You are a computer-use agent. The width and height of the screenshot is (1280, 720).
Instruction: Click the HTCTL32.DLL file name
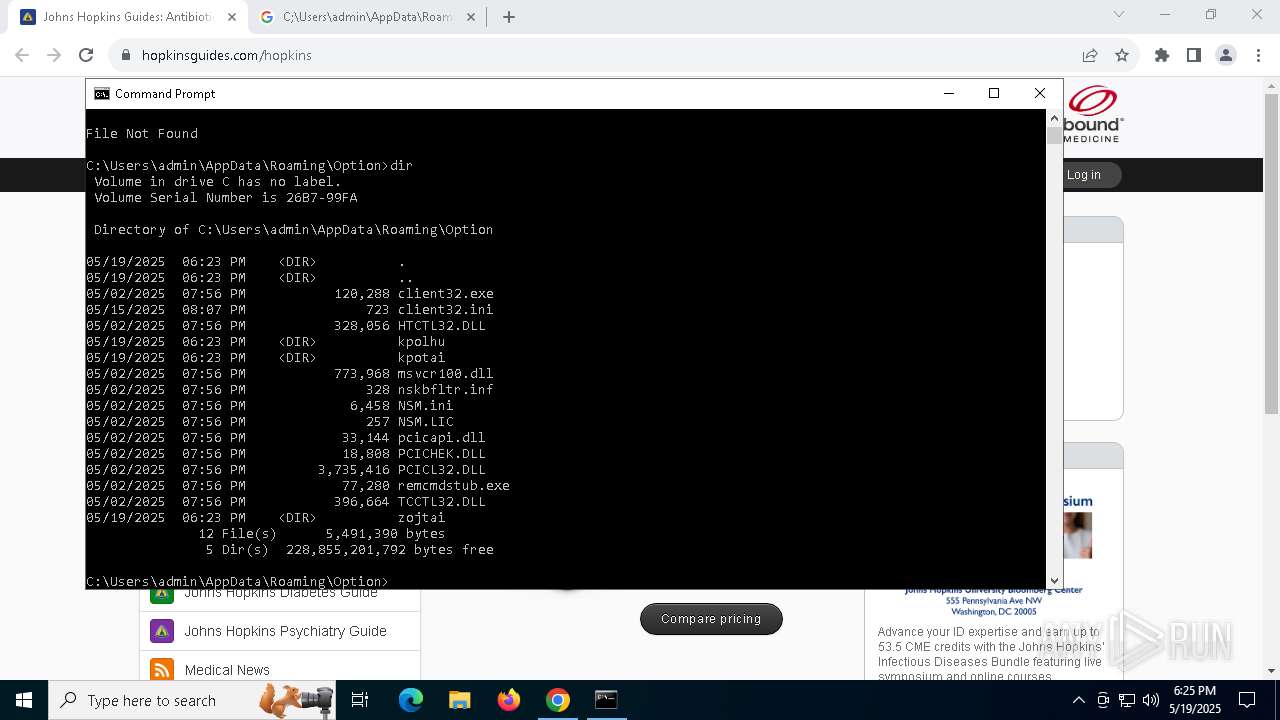441,325
